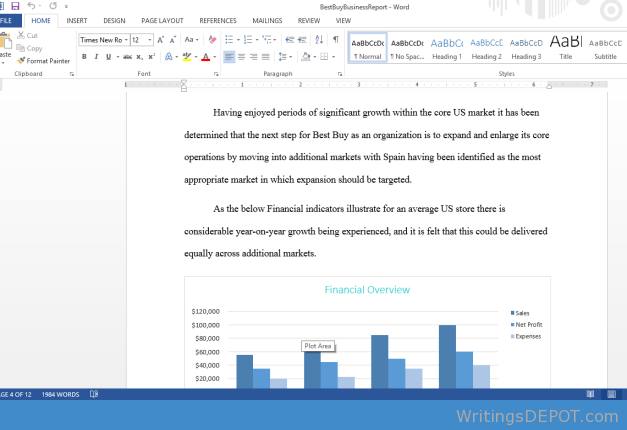Switch to the DESIGN tab
627x430 pixels.
(x=114, y=21)
